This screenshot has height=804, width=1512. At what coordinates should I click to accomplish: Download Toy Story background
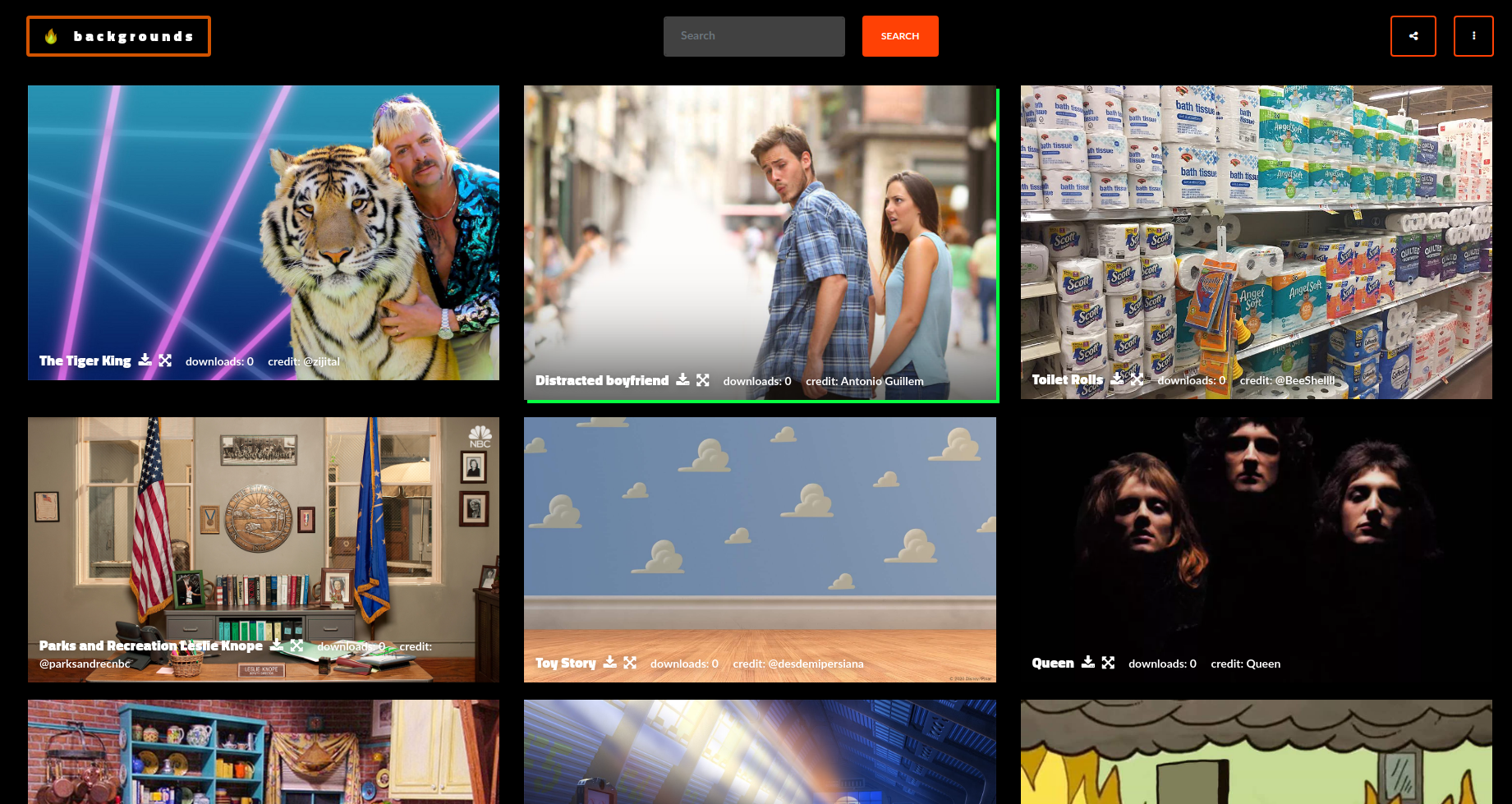pos(610,662)
